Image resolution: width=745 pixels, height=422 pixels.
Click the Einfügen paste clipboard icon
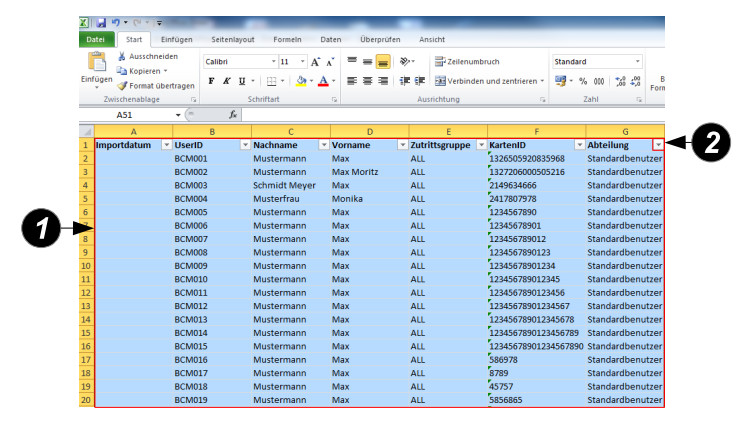[96, 63]
